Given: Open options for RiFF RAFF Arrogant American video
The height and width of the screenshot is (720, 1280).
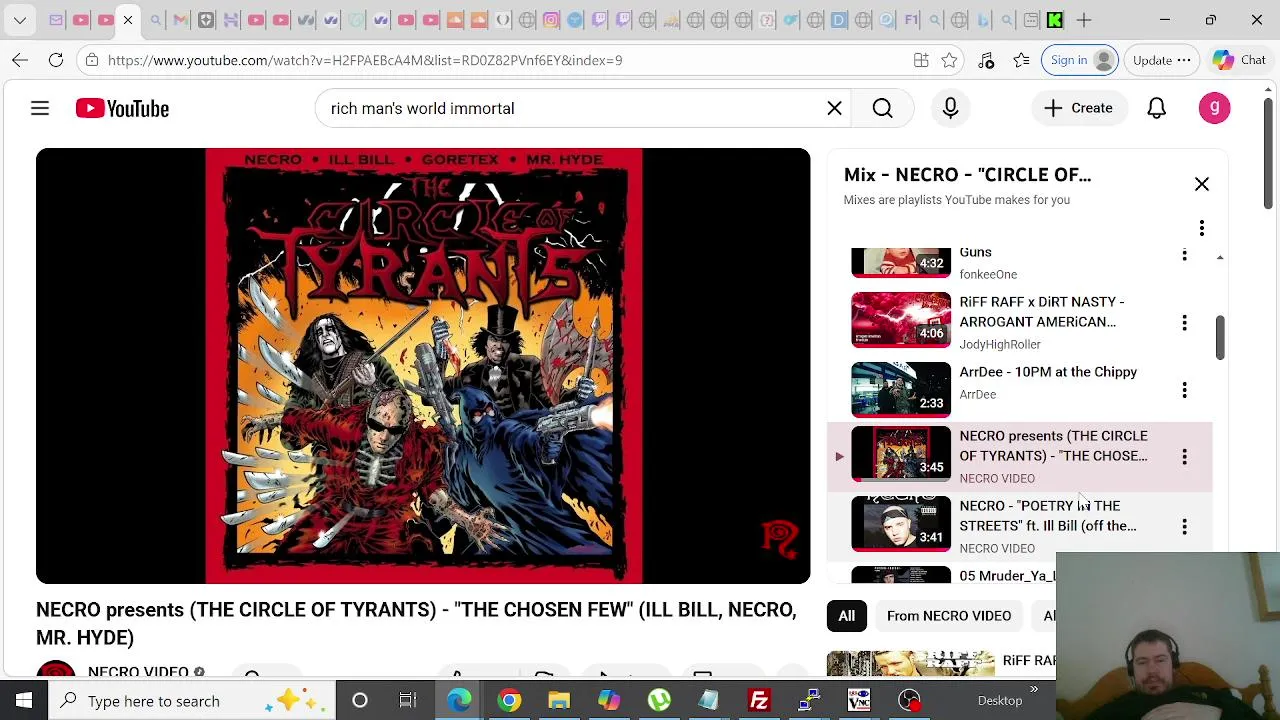Looking at the screenshot, I should 1184,323.
